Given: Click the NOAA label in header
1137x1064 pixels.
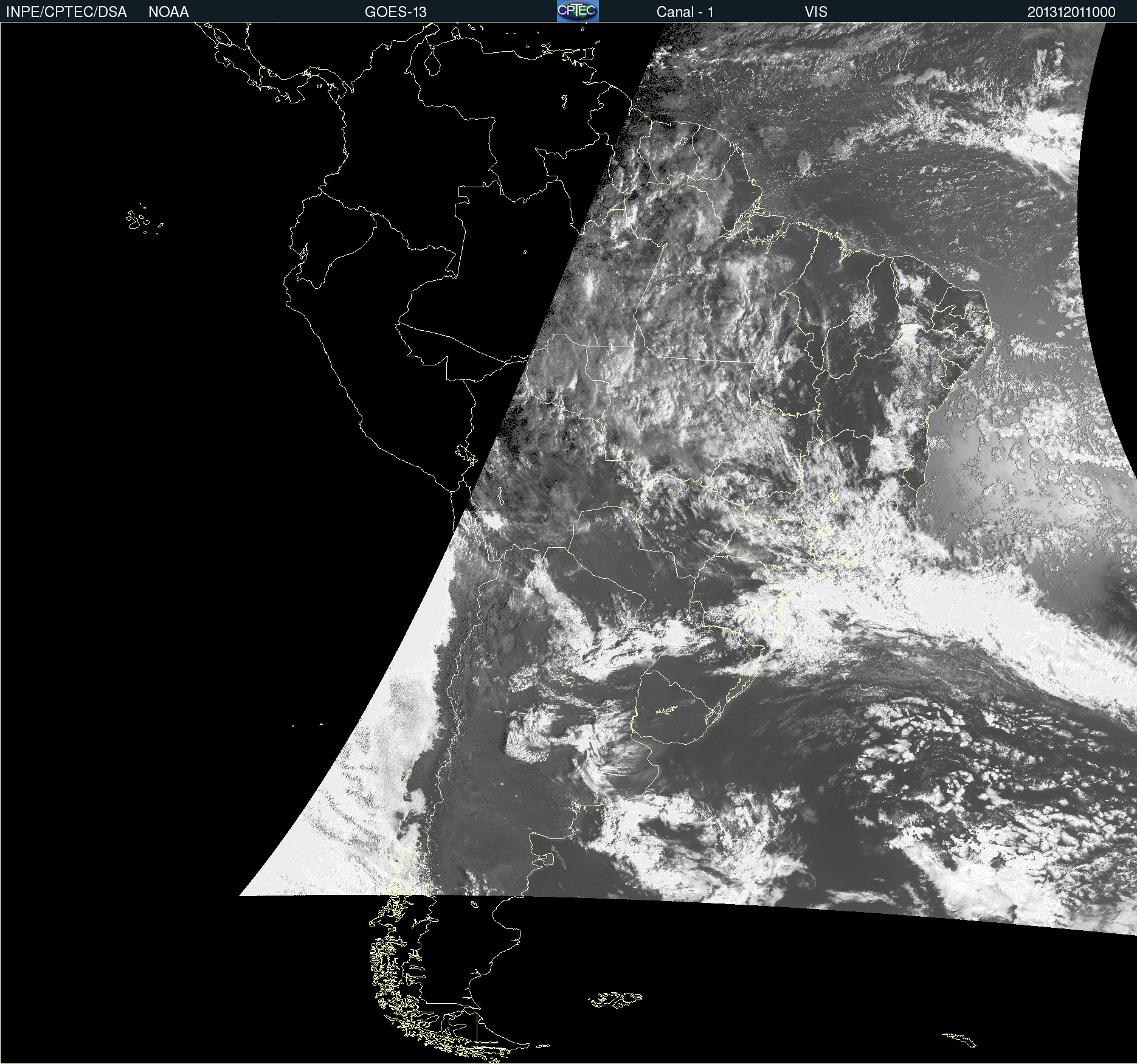Looking at the screenshot, I should [168, 12].
